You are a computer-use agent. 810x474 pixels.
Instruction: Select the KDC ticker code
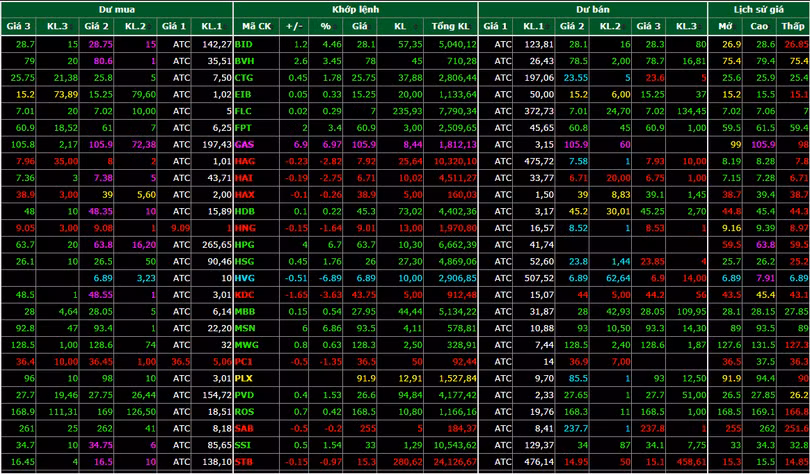(245, 295)
